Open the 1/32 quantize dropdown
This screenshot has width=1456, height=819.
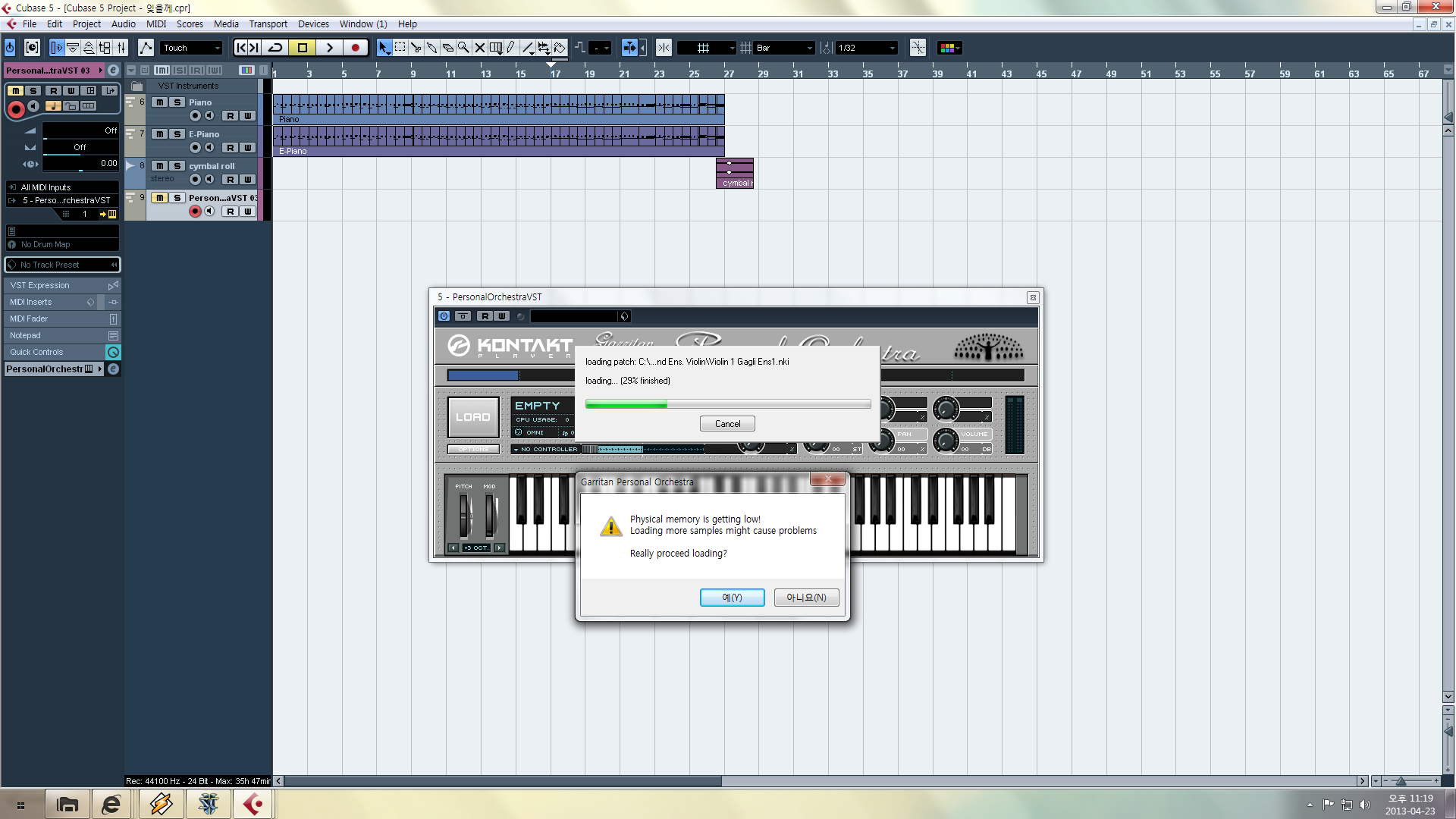click(866, 48)
